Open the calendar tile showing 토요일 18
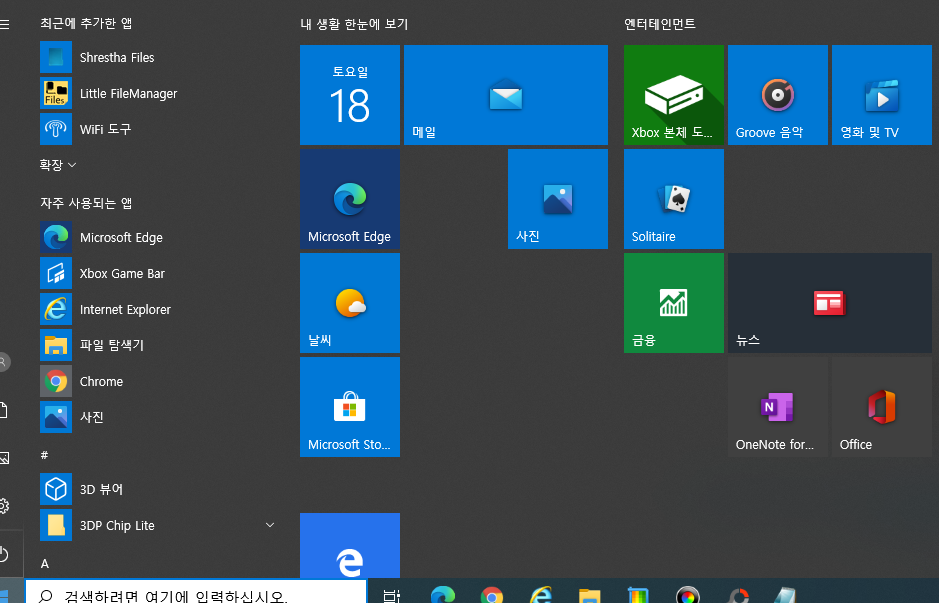Image resolution: width=939 pixels, height=603 pixels. pyautogui.click(x=350, y=95)
